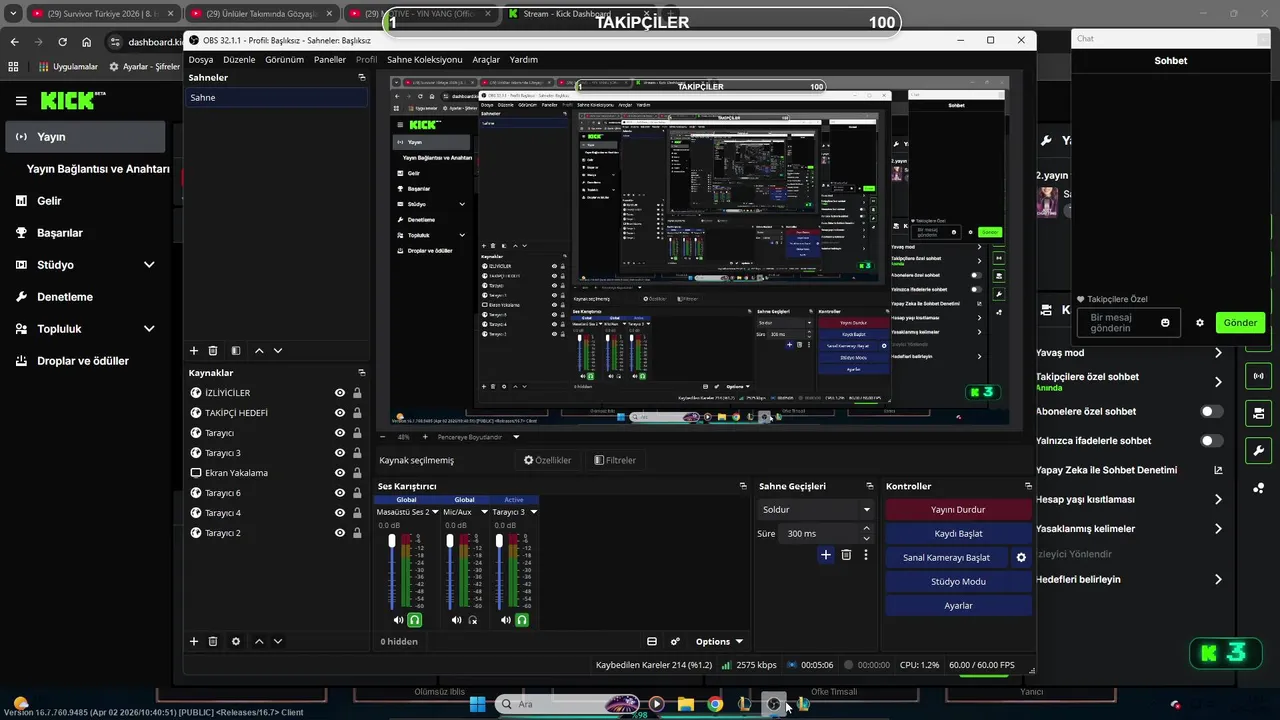Open advanced audio properties gears icon
The width and height of the screenshot is (1280, 720).
(675, 642)
